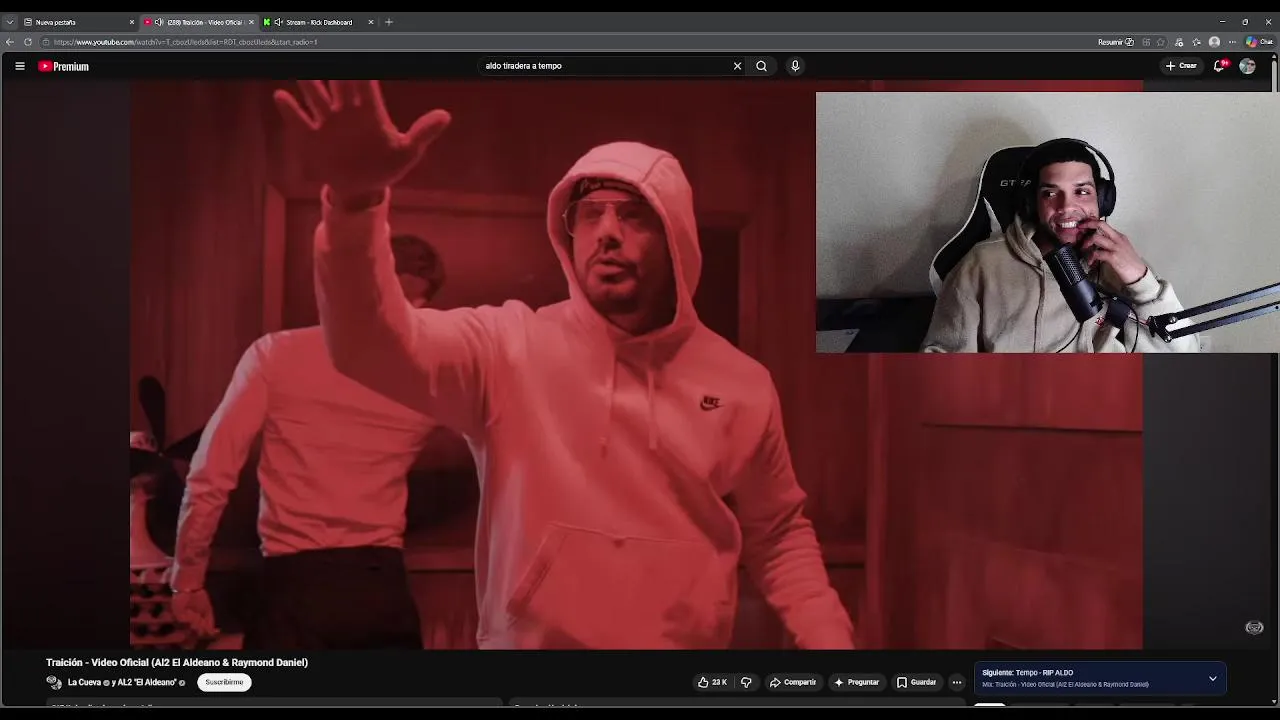
Task: Open split screen icon in address bar
Action: point(1146,42)
